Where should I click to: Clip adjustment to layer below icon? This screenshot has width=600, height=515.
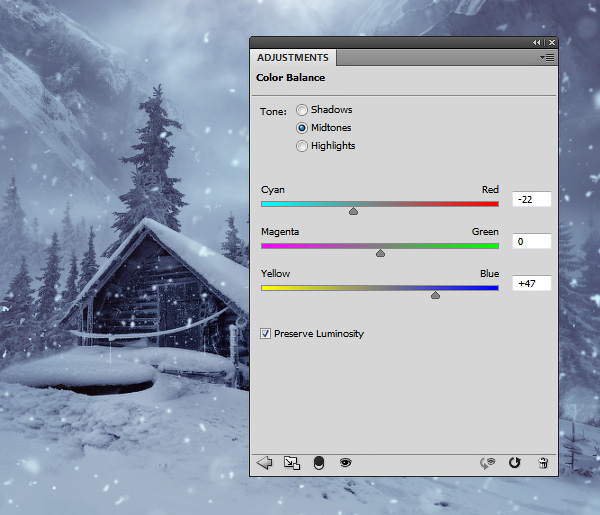(x=319, y=463)
